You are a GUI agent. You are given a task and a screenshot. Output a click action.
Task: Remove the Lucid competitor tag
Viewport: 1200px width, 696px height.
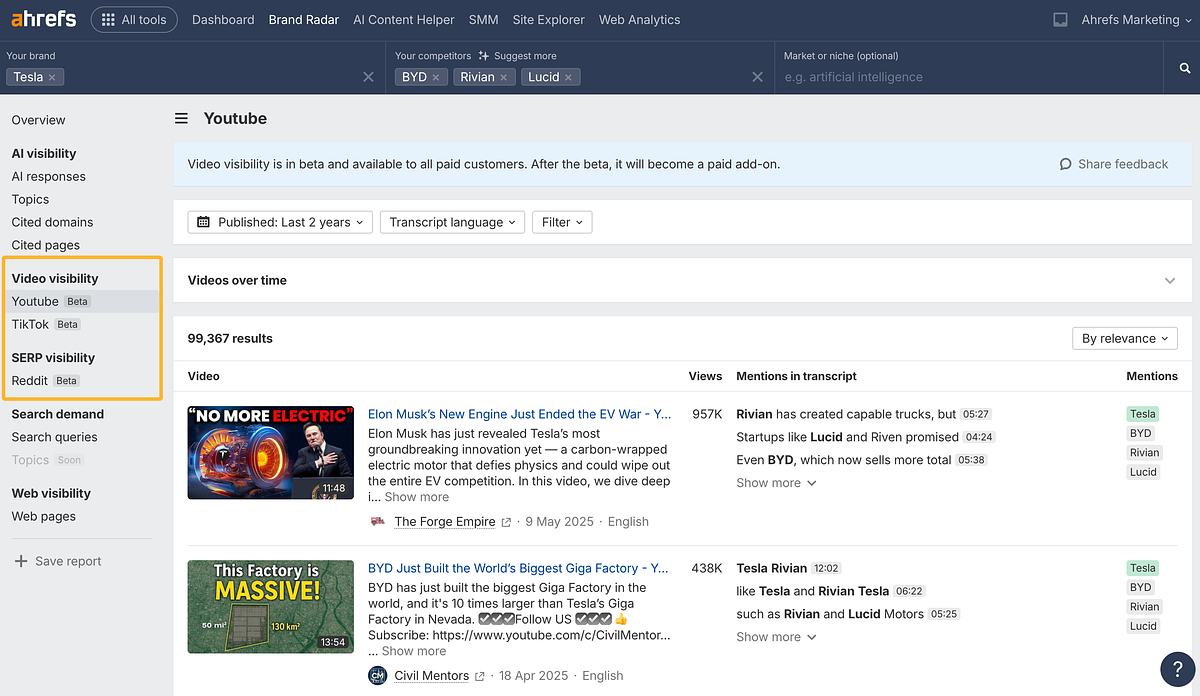570,76
